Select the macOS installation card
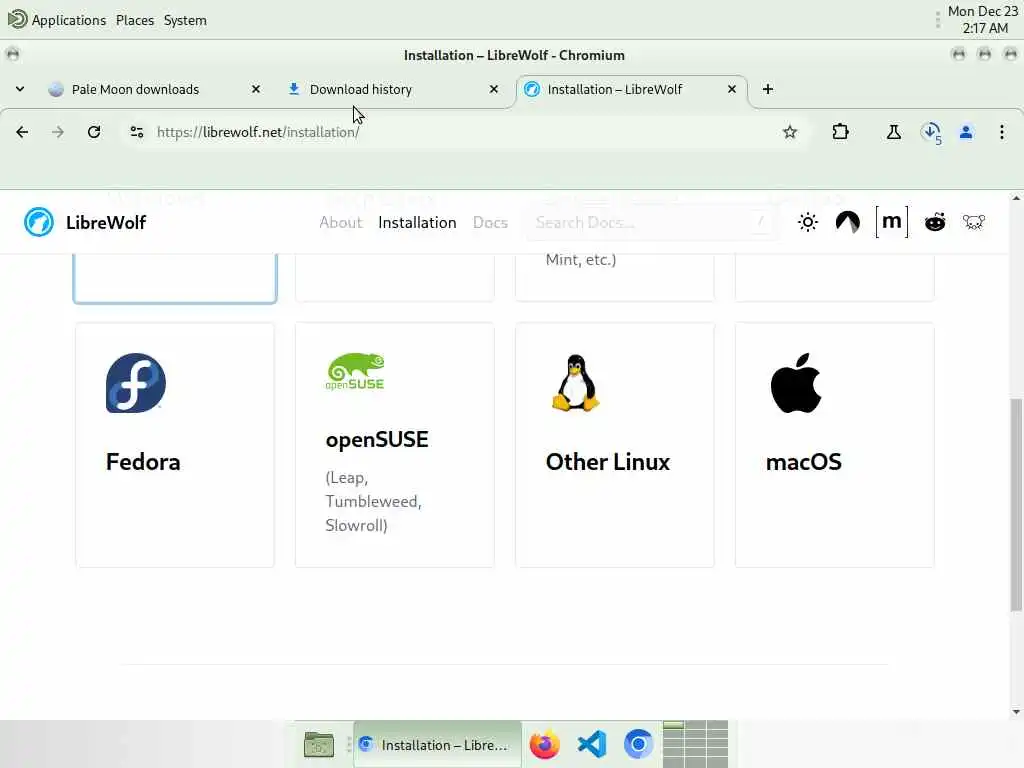Viewport: 1024px width, 768px height. click(x=835, y=445)
